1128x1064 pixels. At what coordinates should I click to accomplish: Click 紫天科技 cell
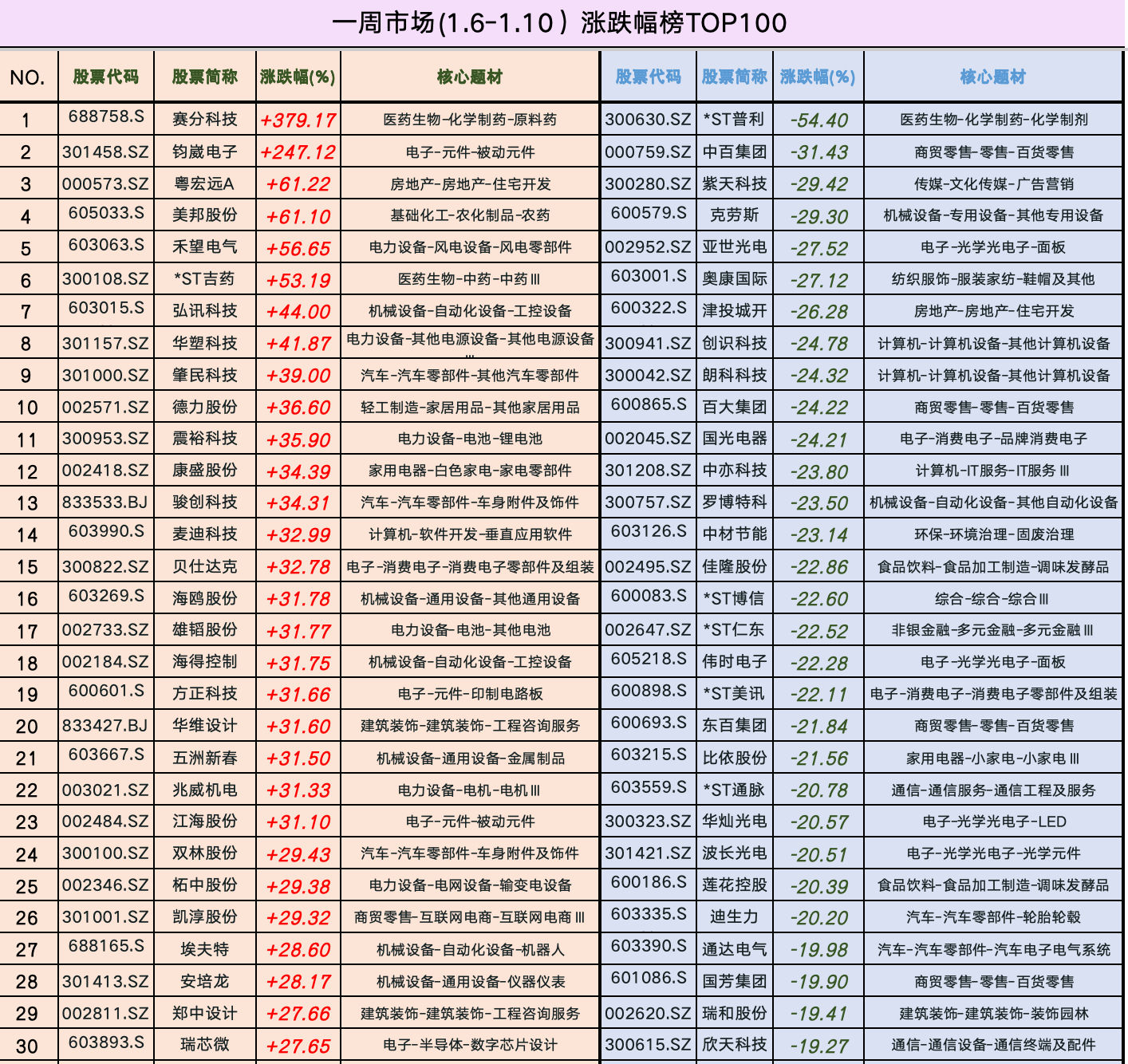[735, 183]
